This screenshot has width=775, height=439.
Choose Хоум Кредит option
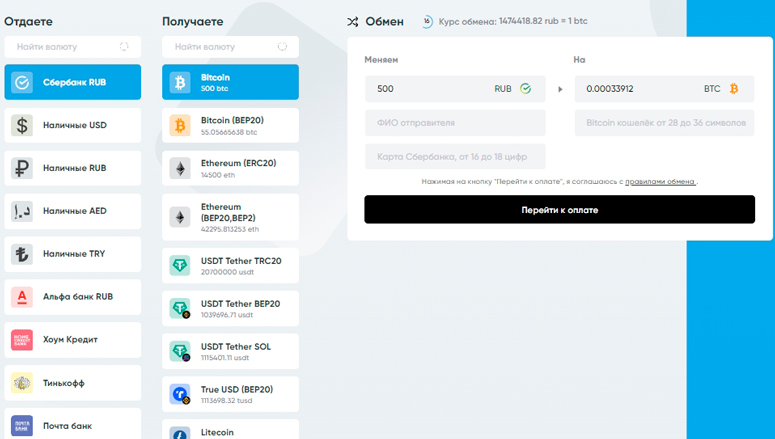pos(73,340)
